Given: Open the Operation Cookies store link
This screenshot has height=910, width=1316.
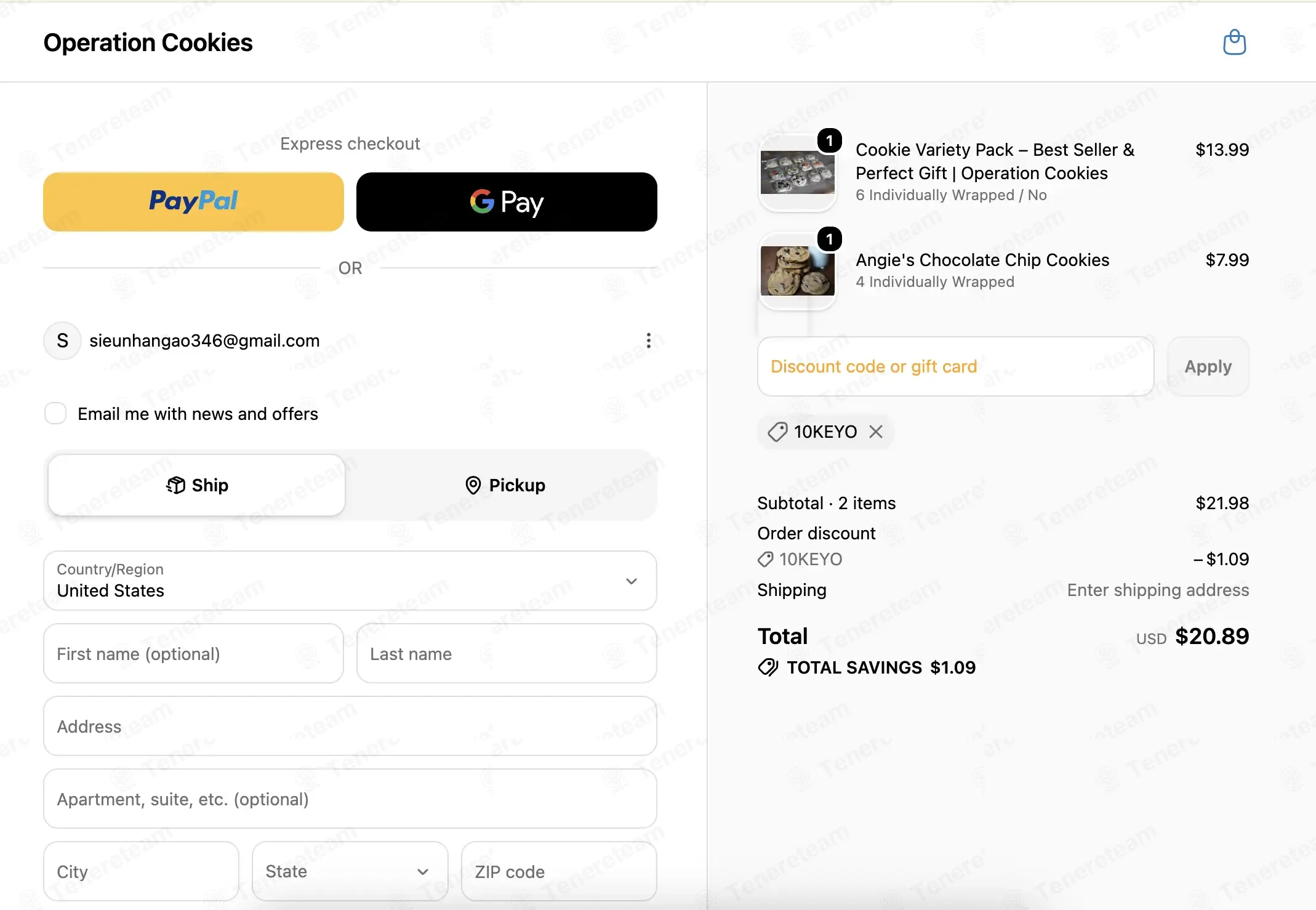Looking at the screenshot, I should click(148, 42).
